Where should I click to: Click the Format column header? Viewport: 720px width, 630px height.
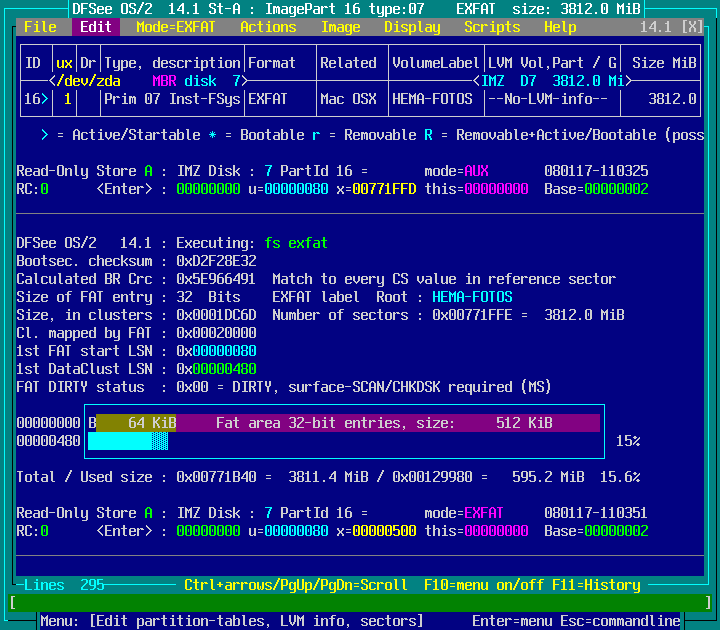272,63
